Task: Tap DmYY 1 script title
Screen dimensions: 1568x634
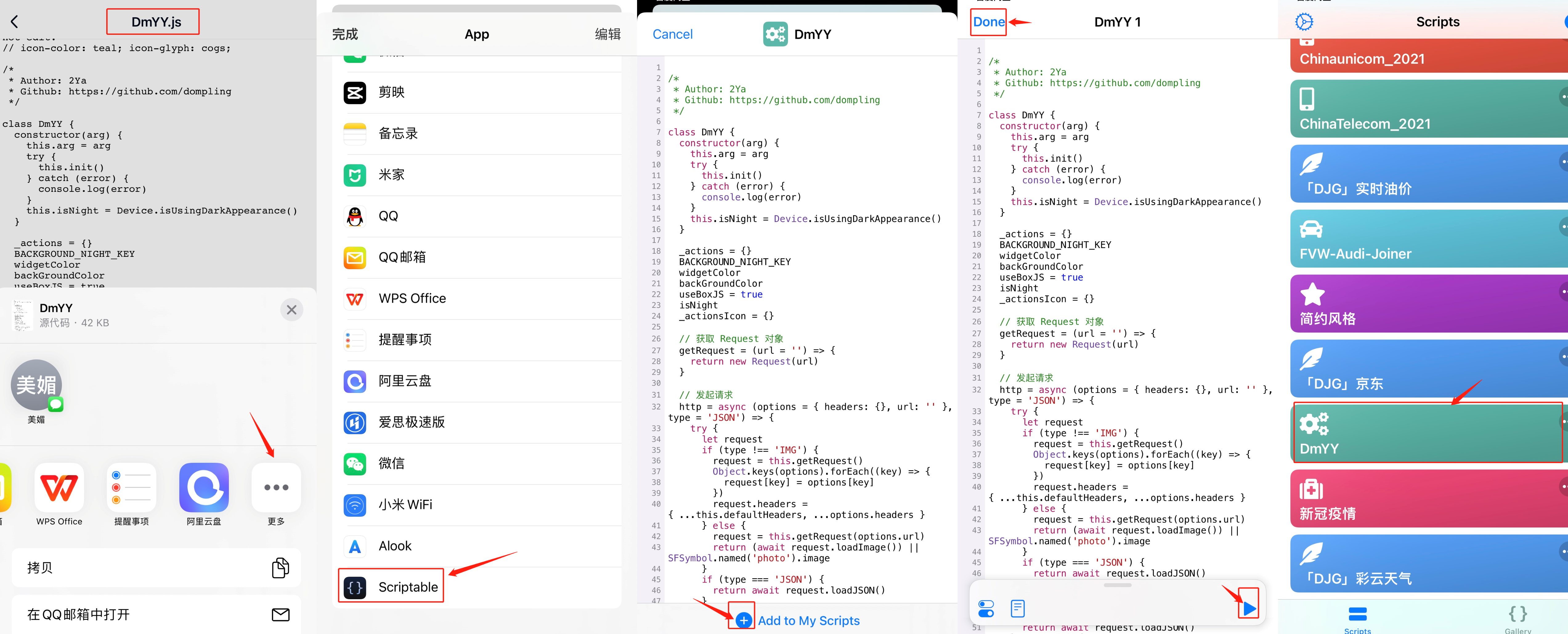Action: pyautogui.click(x=1118, y=22)
